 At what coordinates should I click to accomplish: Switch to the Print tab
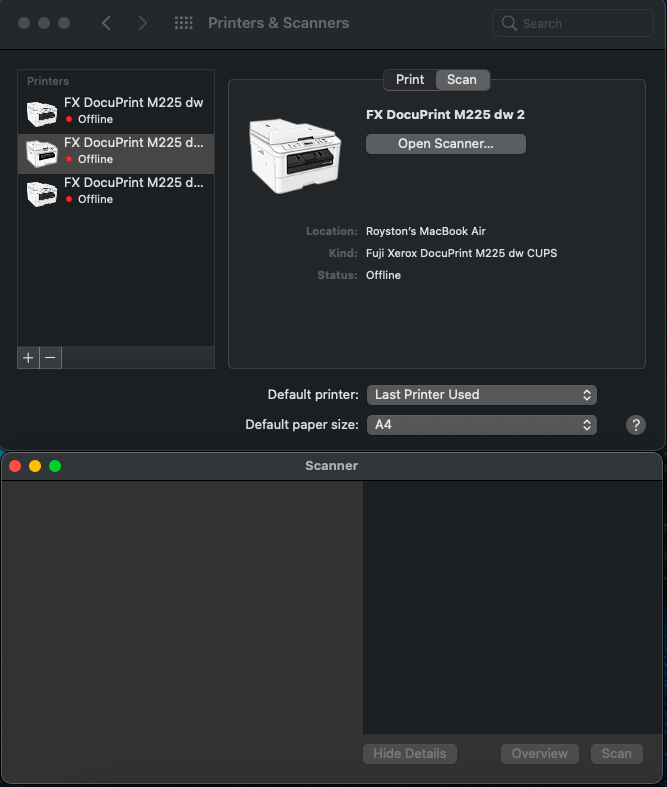410,80
